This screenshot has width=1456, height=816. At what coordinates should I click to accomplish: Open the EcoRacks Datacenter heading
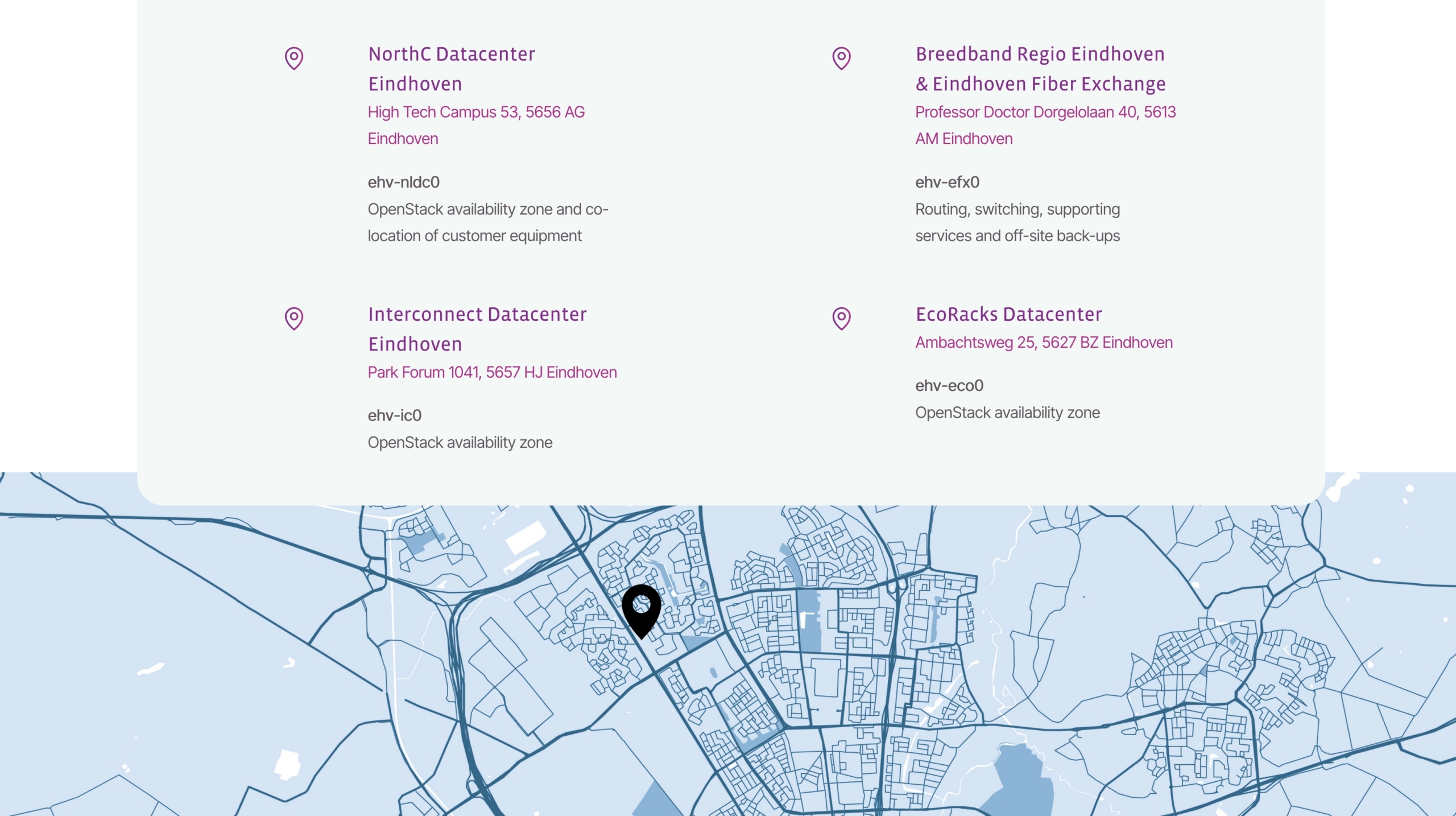tap(1008, 314)
